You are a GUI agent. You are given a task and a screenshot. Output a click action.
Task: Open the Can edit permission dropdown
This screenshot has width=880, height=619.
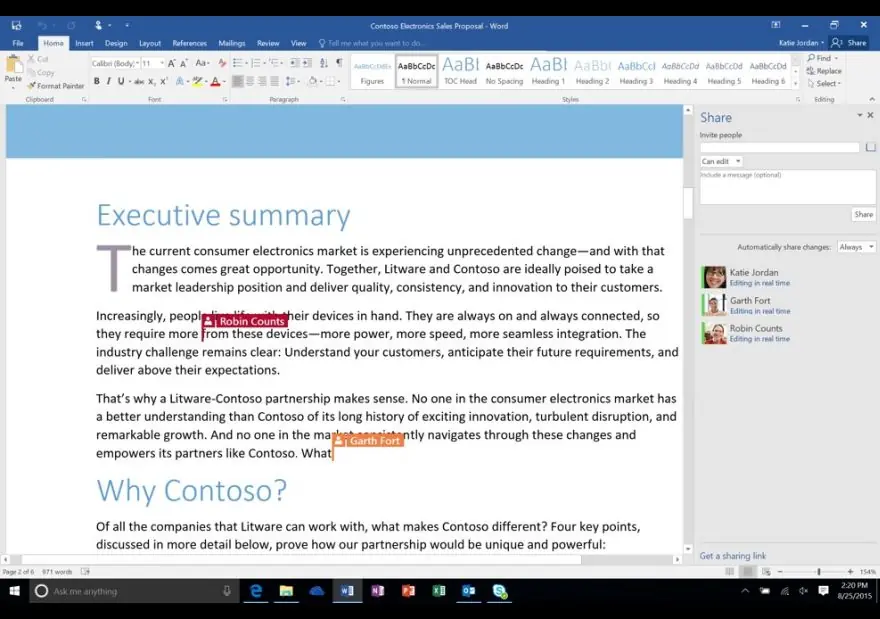coord(721,161)
